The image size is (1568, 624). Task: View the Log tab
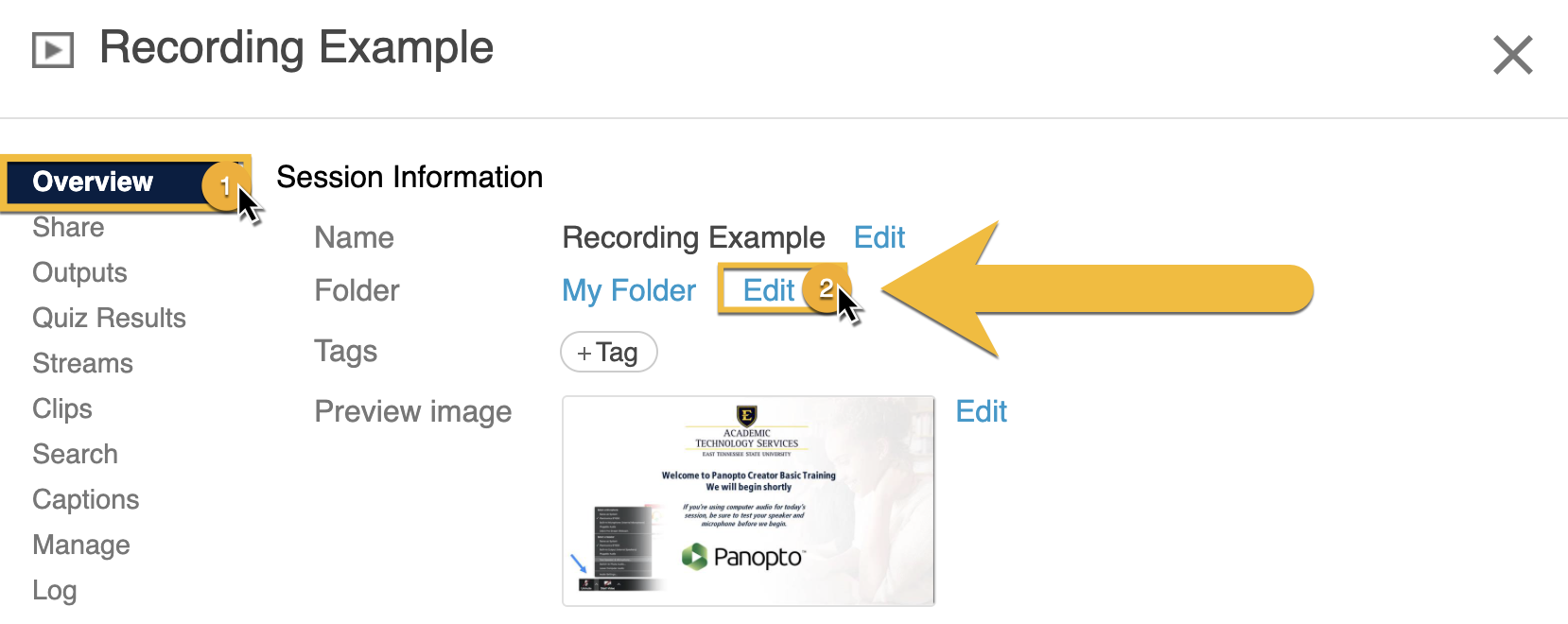pos(55,591)
